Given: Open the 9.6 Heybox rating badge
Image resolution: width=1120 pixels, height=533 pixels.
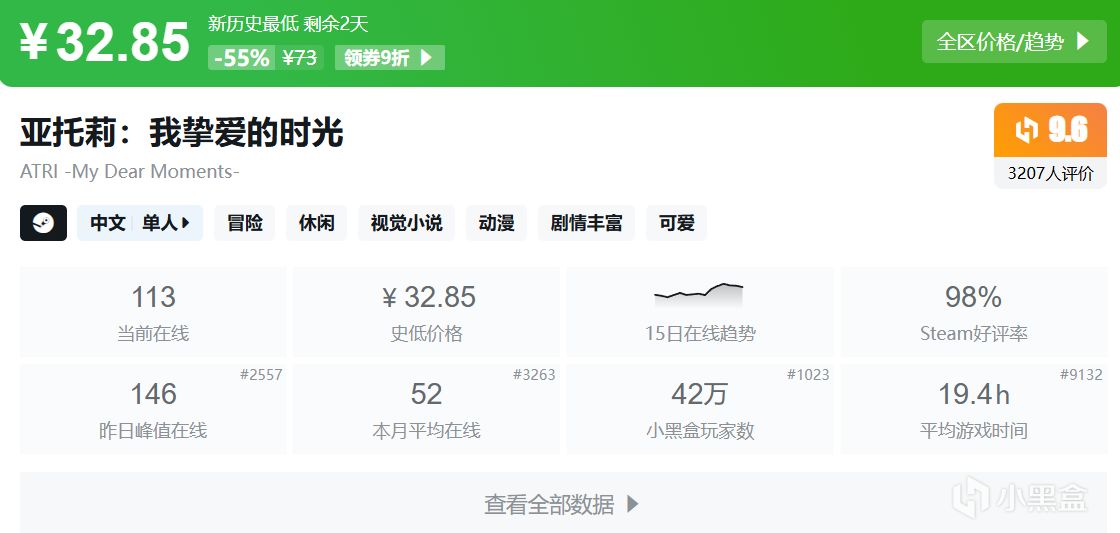Looking at the screenshot, I should pyautogui.click(x=1050, y=130).
